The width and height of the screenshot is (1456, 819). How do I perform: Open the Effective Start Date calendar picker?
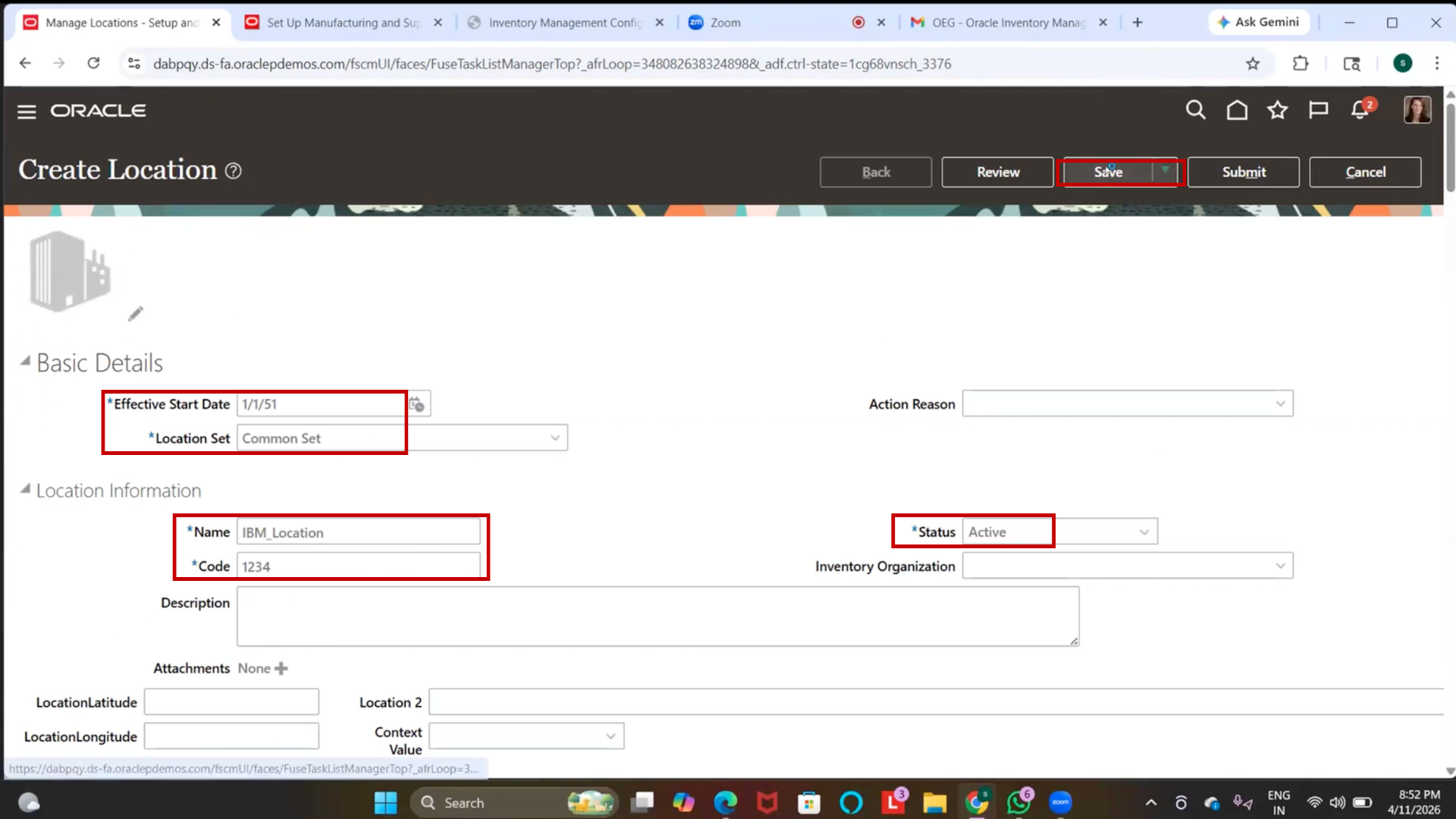[x=417, y=404]
